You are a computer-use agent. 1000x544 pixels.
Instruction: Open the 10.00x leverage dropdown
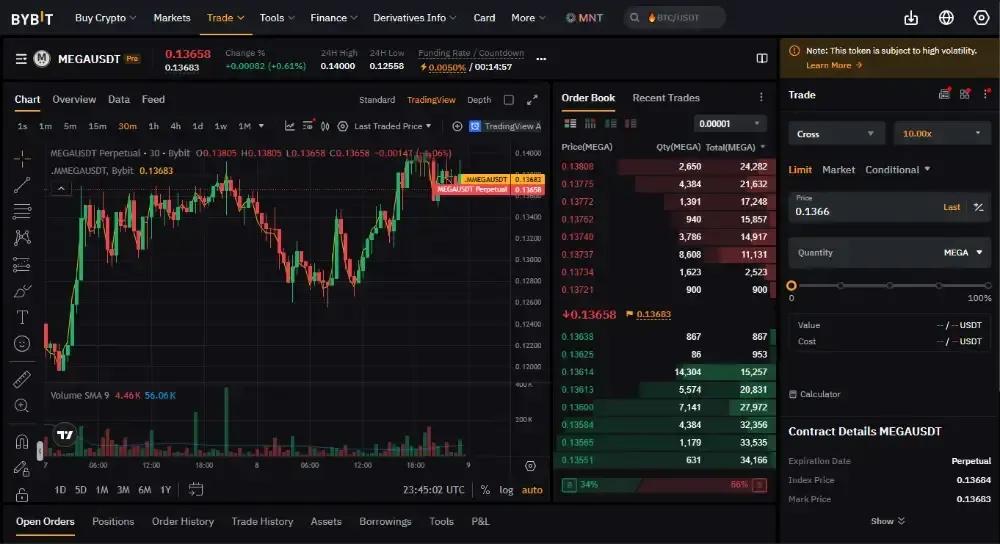[942, 134]
